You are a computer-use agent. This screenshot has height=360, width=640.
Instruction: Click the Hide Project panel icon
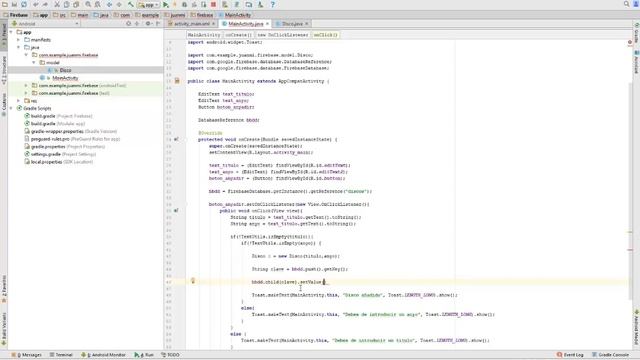pos(158,24)
